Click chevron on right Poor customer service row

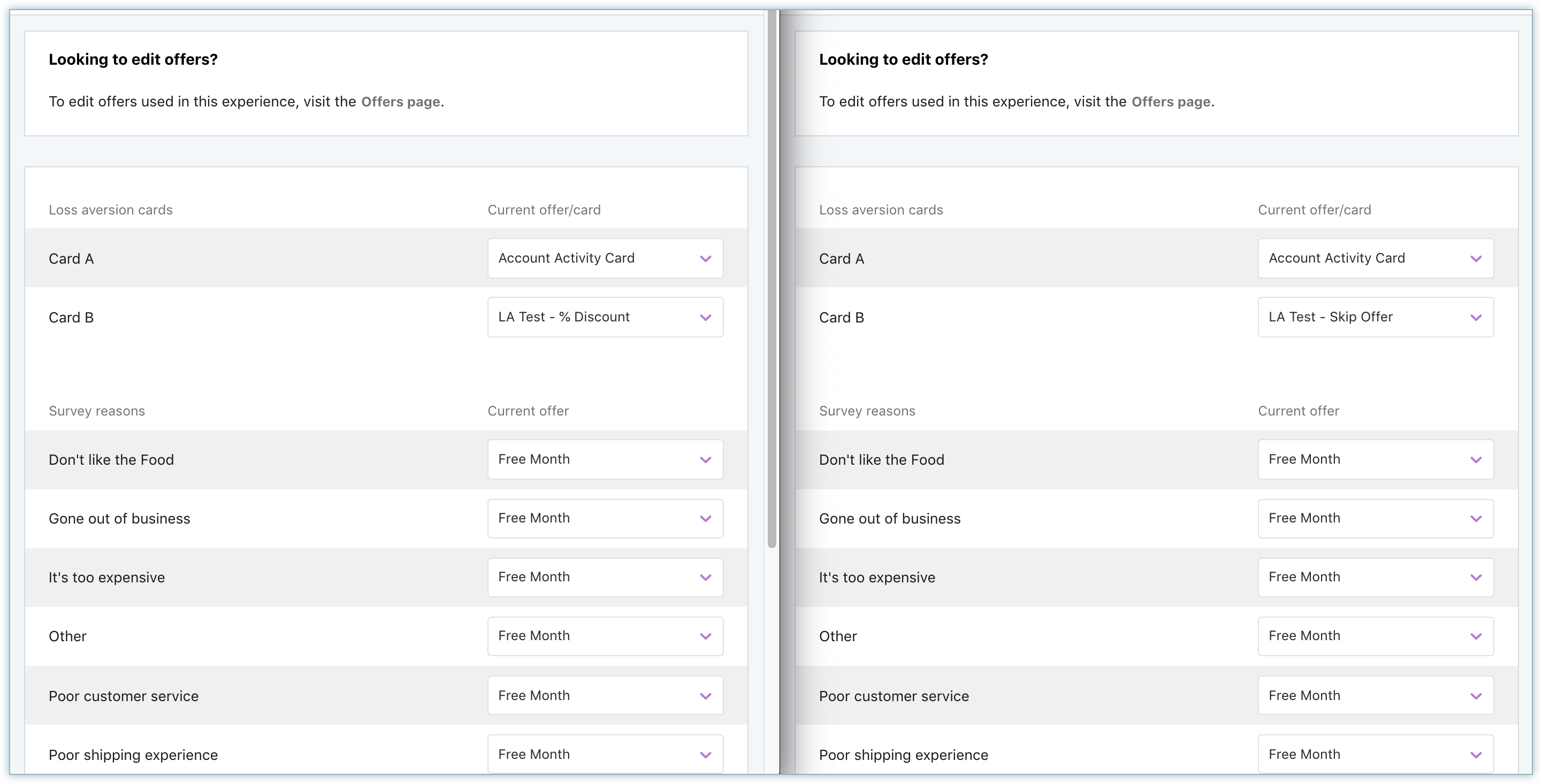[x=1476, y=696]
